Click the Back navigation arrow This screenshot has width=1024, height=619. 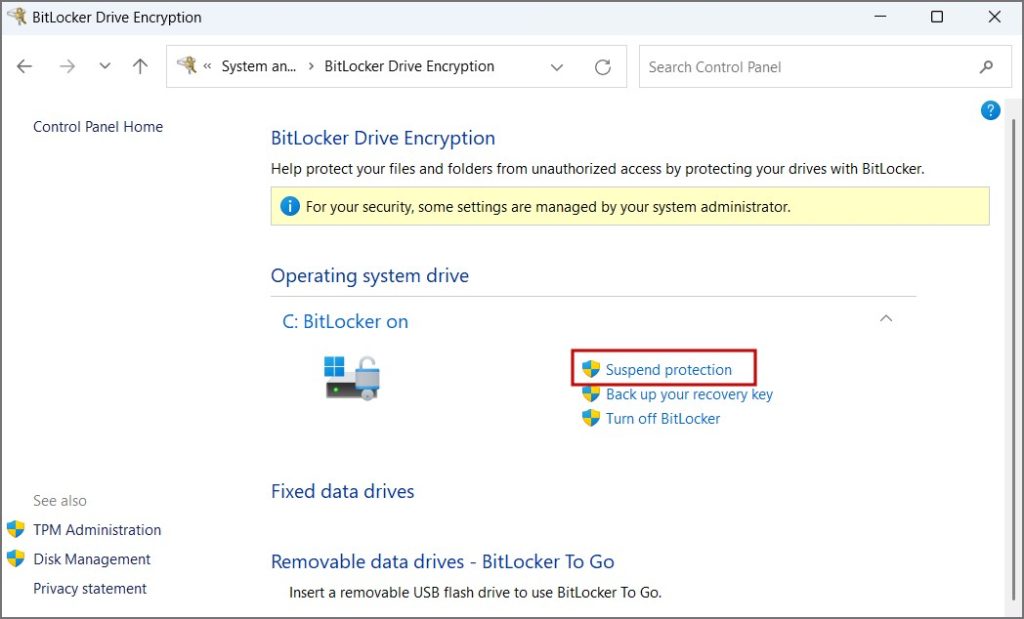(x=25, y=67)
